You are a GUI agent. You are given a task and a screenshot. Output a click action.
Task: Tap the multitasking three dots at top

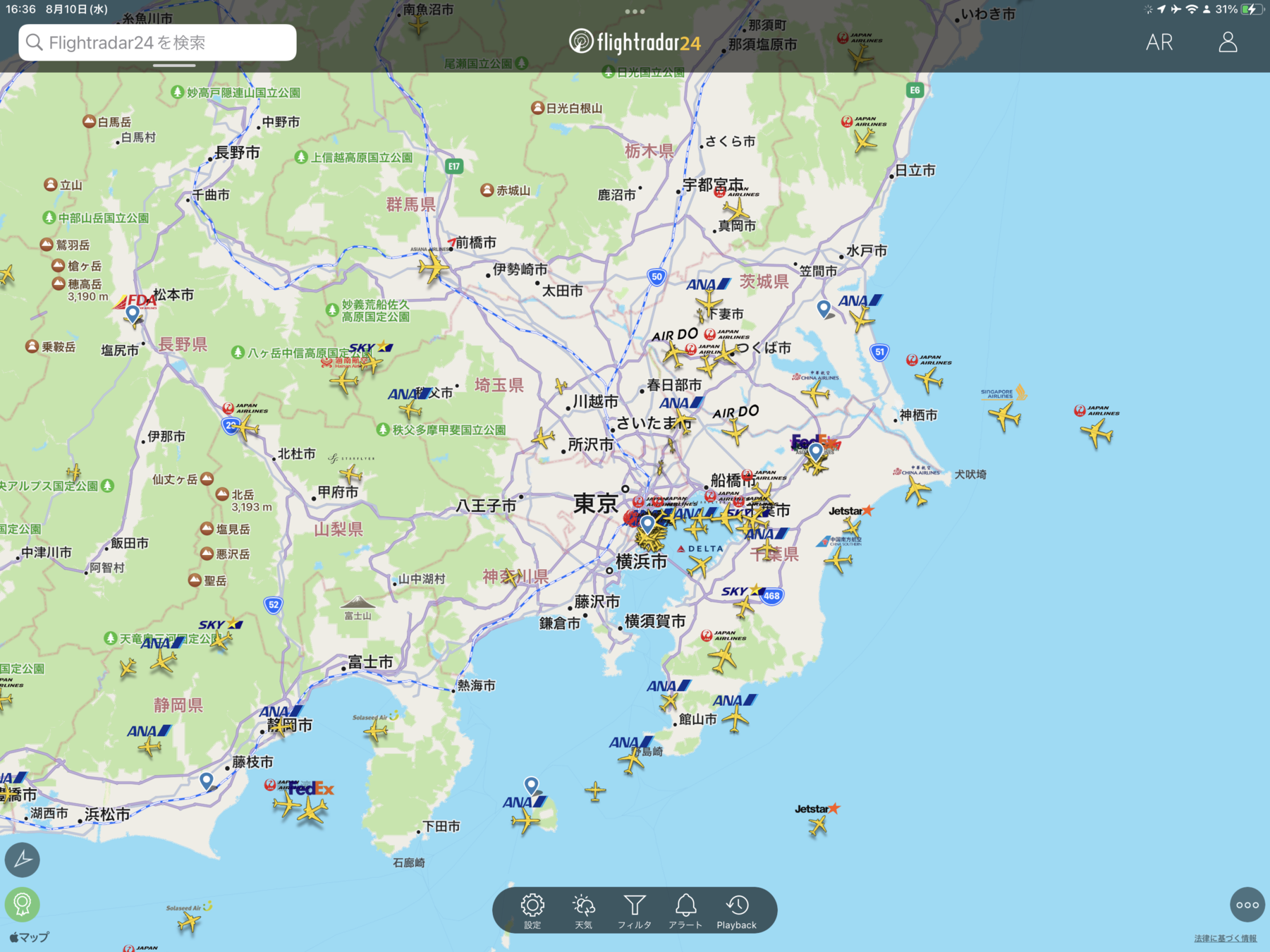(635, 11)
